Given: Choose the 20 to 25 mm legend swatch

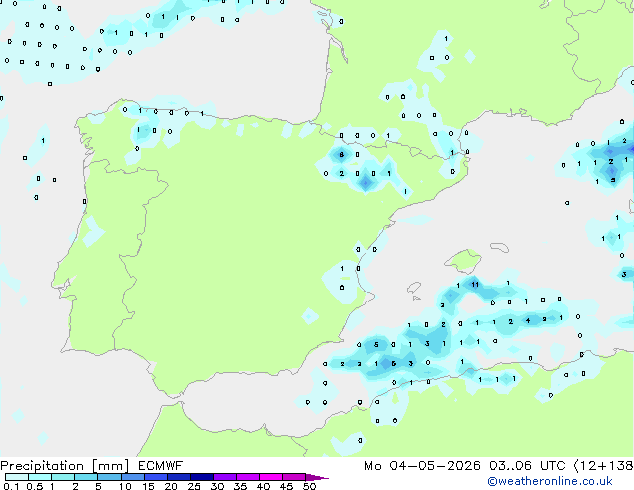Looking at the screenshot, I should [x=178, y=477].
